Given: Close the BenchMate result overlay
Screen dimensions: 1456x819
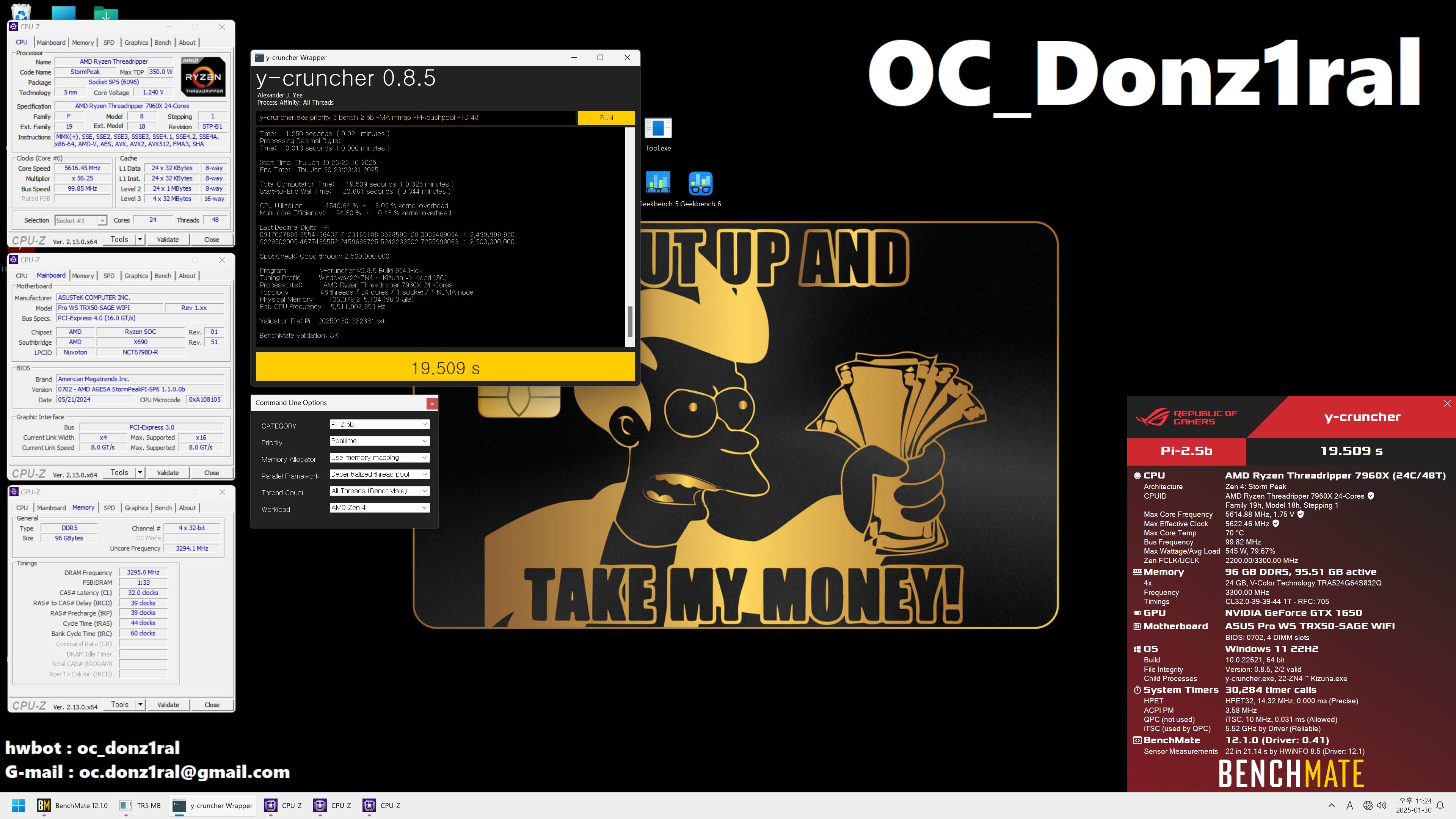Looking at the screenshot, I should pyautogui.click(x=1447, y=403).
